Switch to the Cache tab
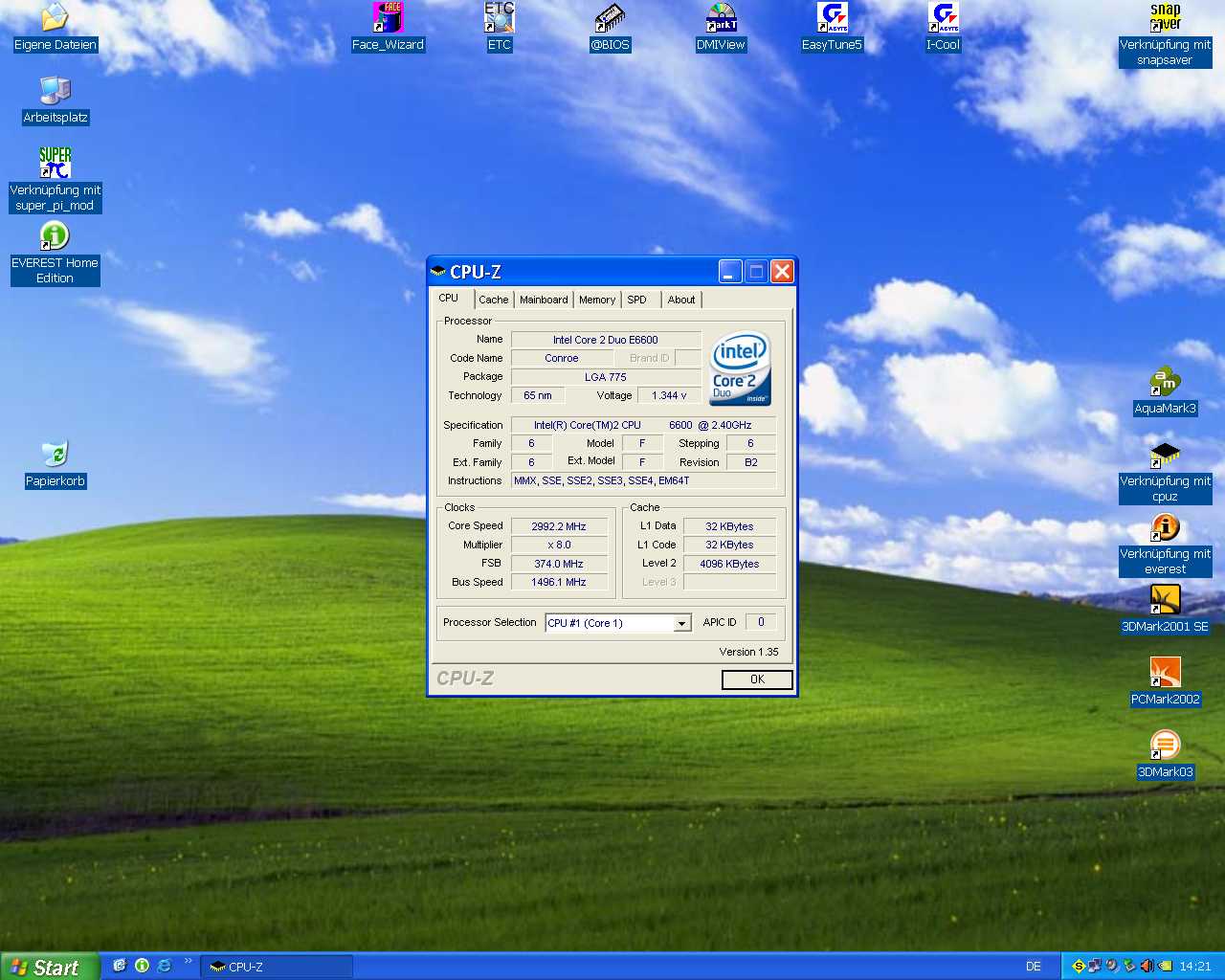 pyautogui.click(x=493, y=300)
